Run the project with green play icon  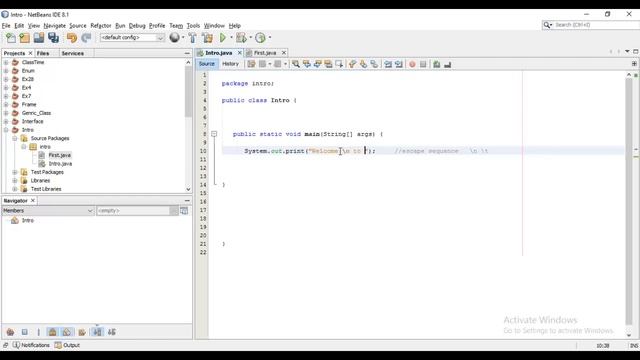coord(223,38)
